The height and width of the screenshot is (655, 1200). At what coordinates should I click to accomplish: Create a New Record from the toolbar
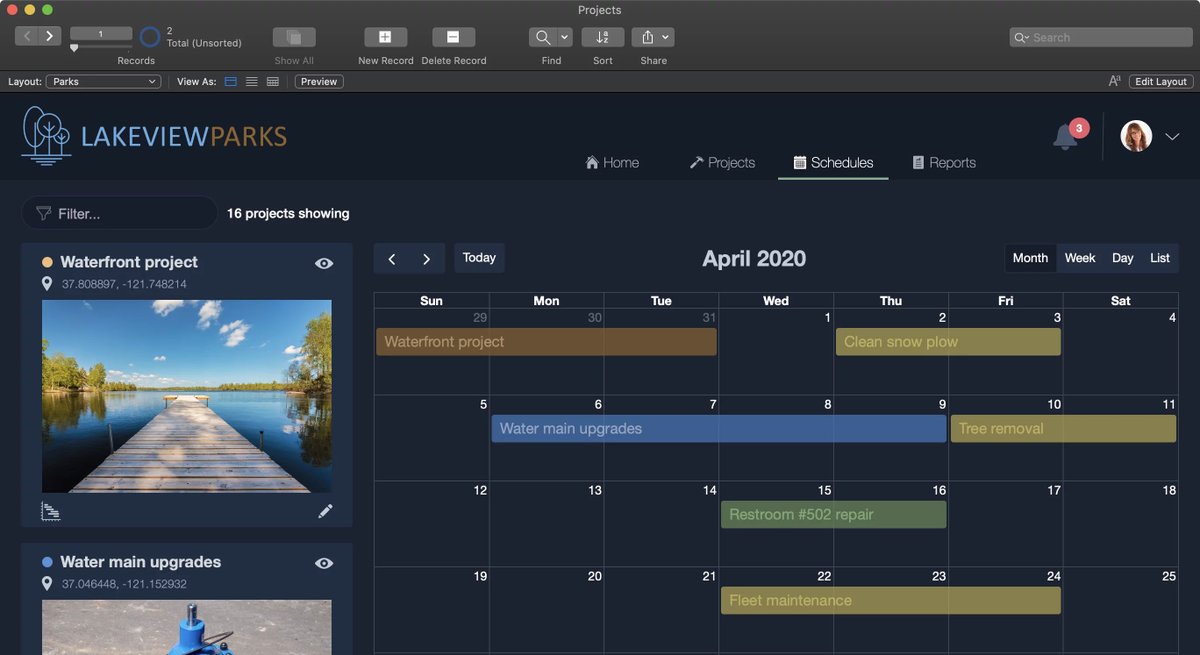(385, 36)
